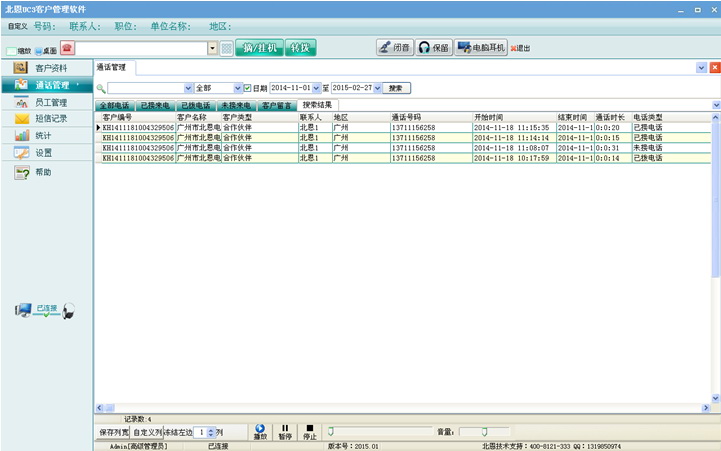Open 统计 statistics chart icon
The width and height of the screenshot is (721, 451).
click(x=22, y=136)
